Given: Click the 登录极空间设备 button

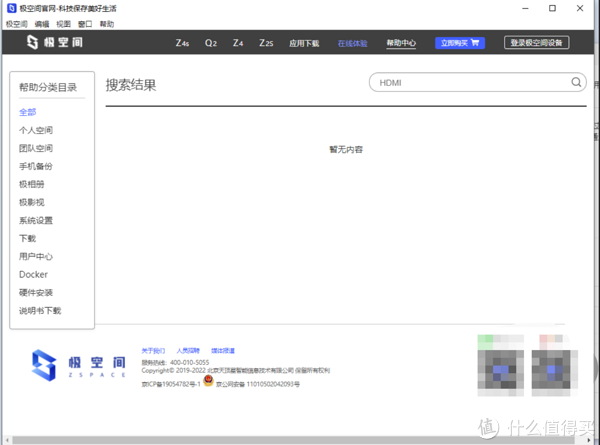Looking at the screenshot, I should [536, 42].
